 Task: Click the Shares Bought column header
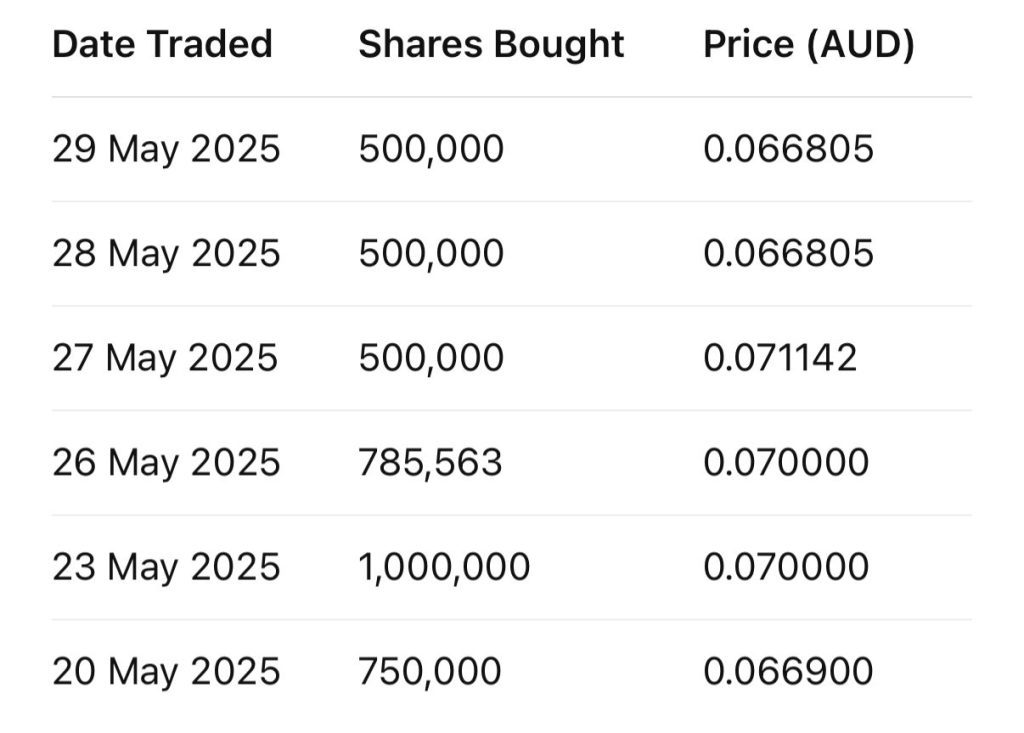(491, 45)
